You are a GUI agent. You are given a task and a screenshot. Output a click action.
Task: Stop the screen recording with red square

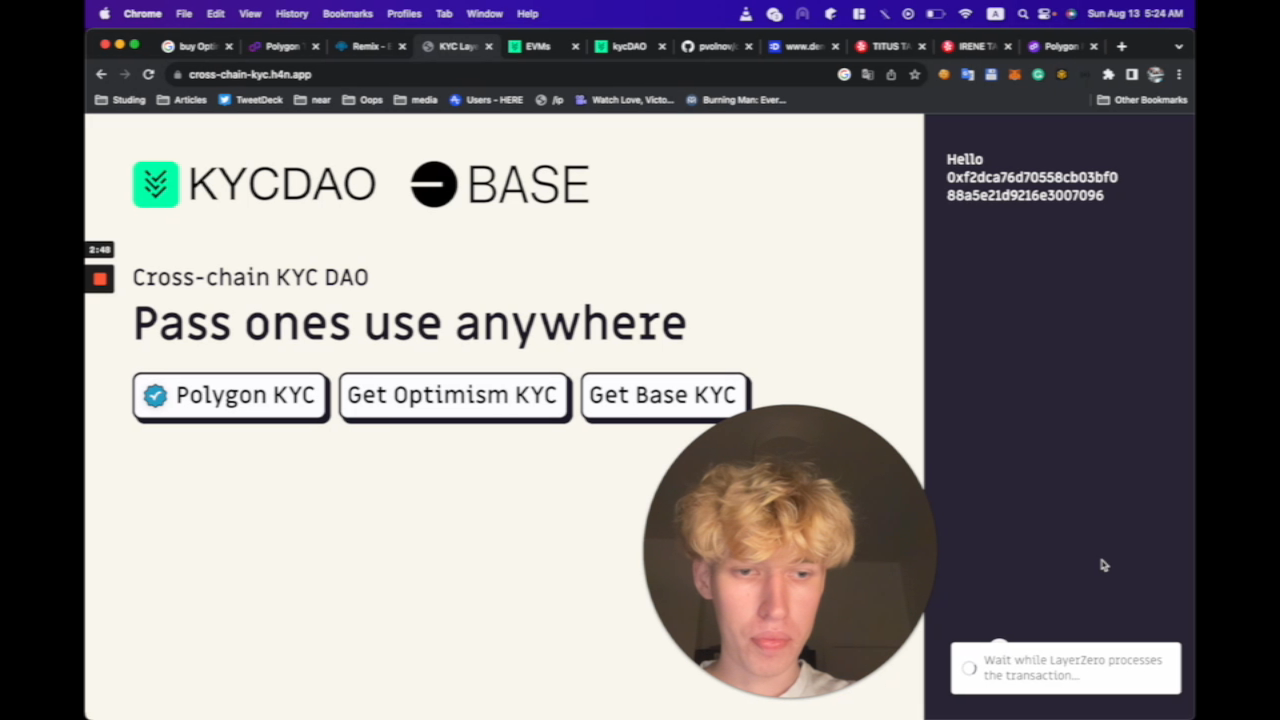tap(100, 279)
